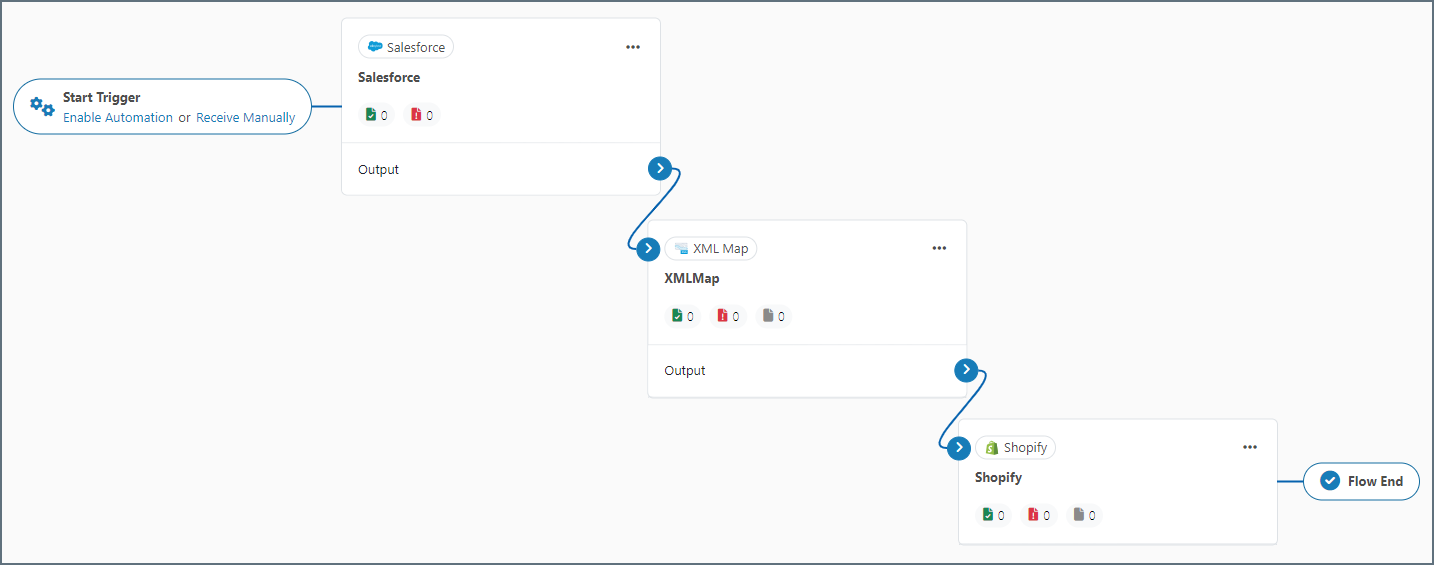Click the XMLMap Output arrow port
Image resolution: width=1434 pixels, height=565 pixels.
point(966,370)
